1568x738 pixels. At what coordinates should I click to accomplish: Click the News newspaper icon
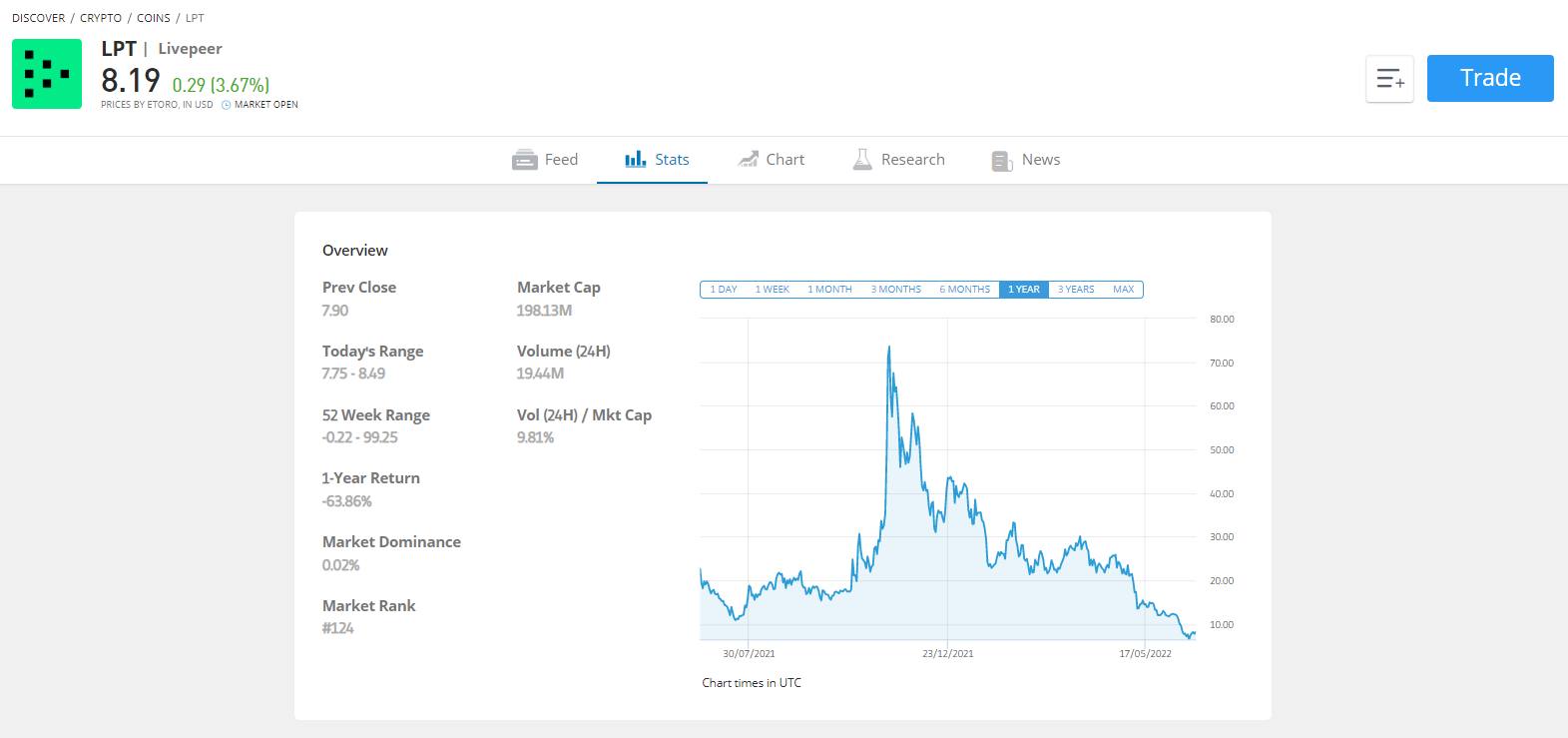click(1002, 161)
